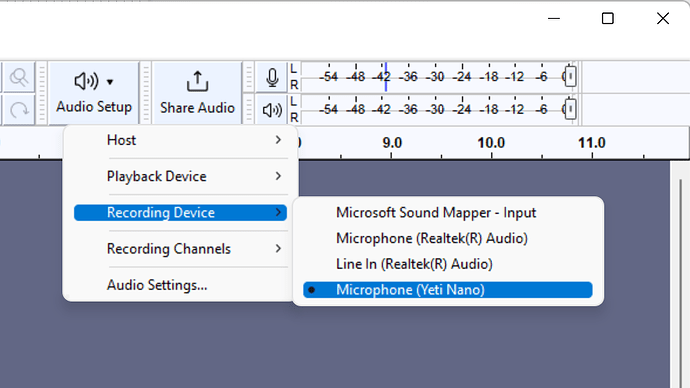Screen dimensions: 690x388
Task: Click the Share Audio toolbar drag grip
Action: tap(146, 93)
